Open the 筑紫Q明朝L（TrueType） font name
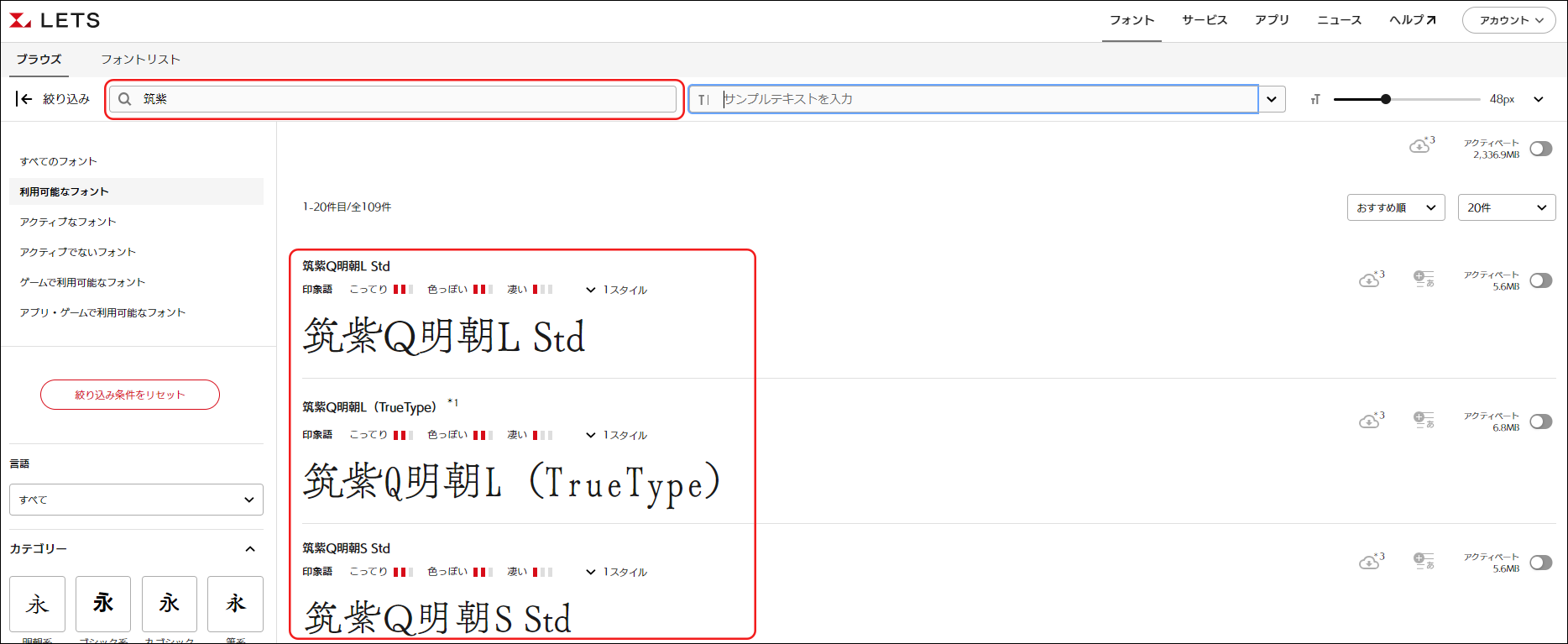The image size is (1568, 644). click(x=369, y=407)
